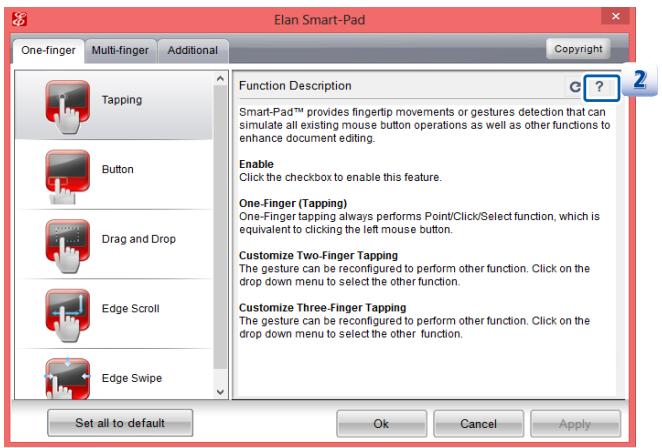Click the 'Edge Scroll' label
Viewport: 662px width, 448px height.
tap(130, 309)
